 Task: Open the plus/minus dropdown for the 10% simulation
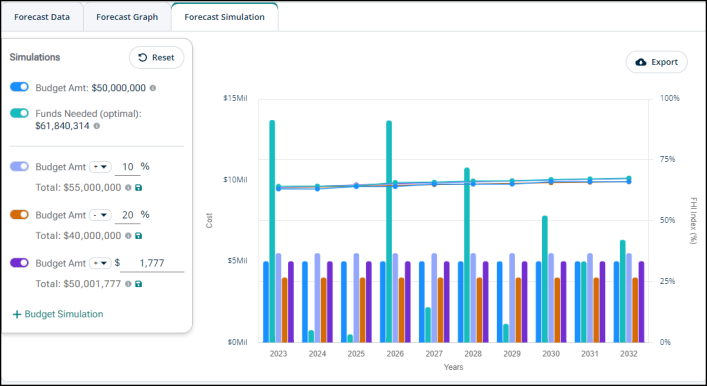pyautogui.click(x=100, y=167)
